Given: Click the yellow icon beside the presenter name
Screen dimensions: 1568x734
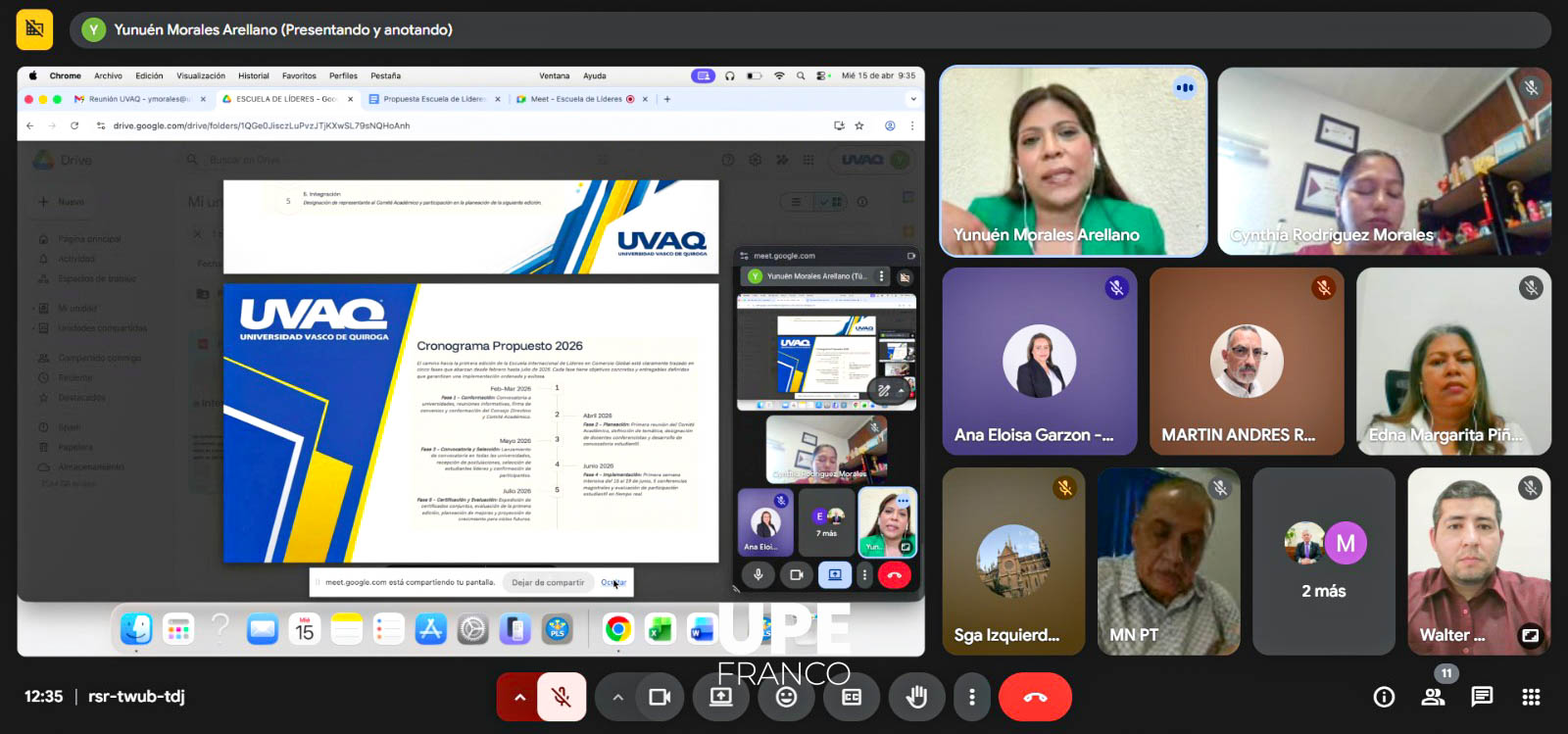Looking at the screenshot, I should coord(34,29).
